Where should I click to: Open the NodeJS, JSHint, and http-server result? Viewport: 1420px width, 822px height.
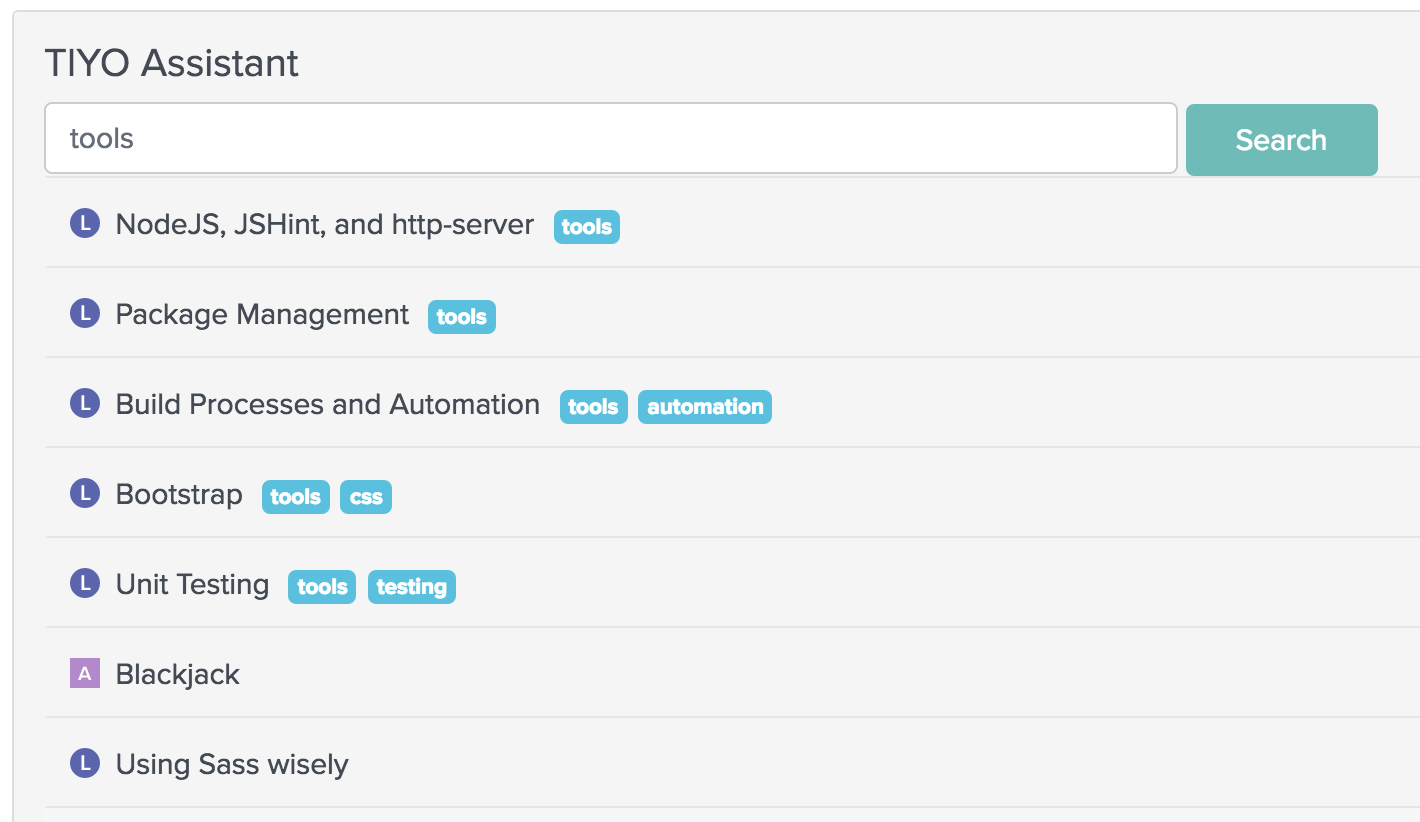pos(325,224)
